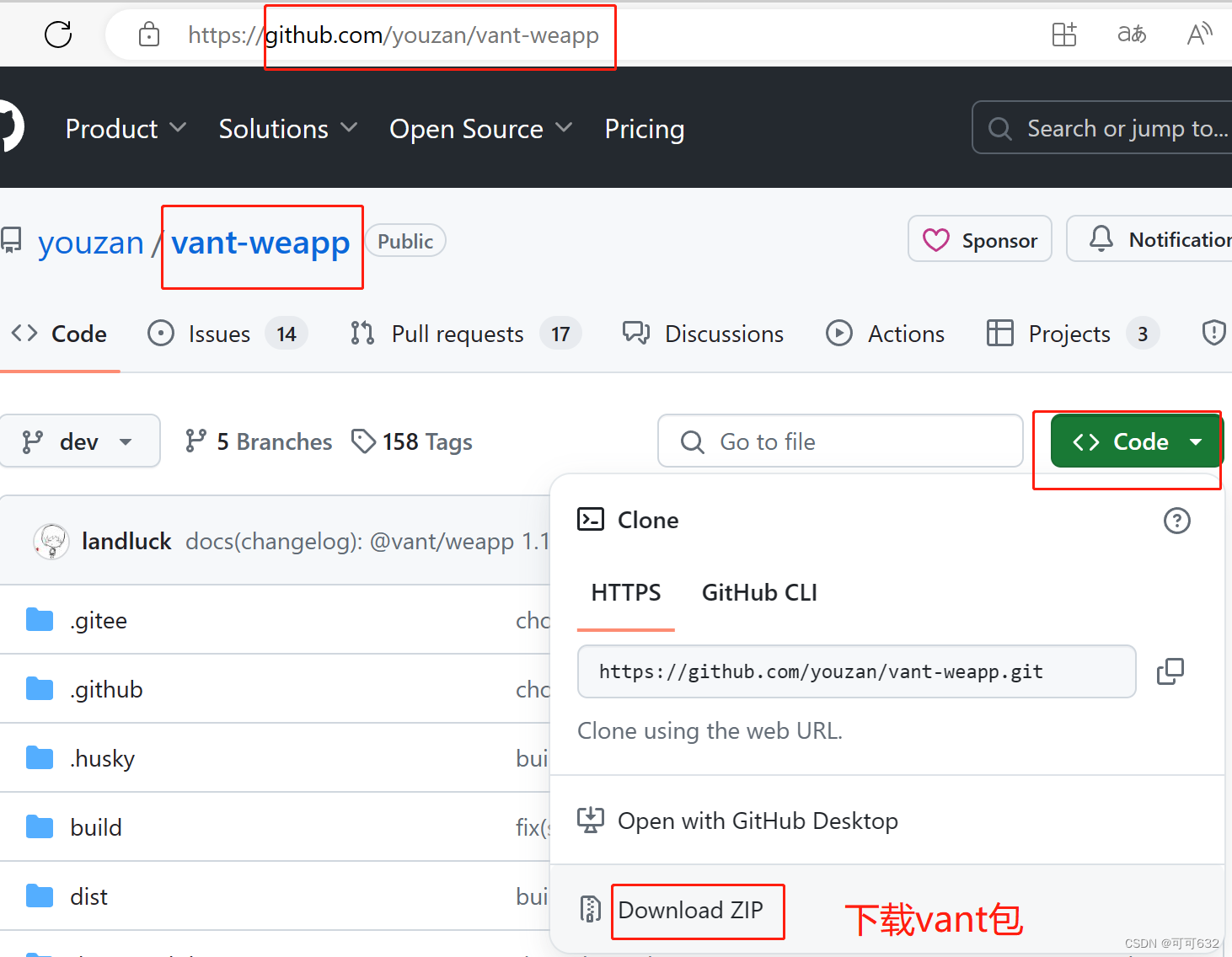Click the Notifications bell icon

(1101, 239)
